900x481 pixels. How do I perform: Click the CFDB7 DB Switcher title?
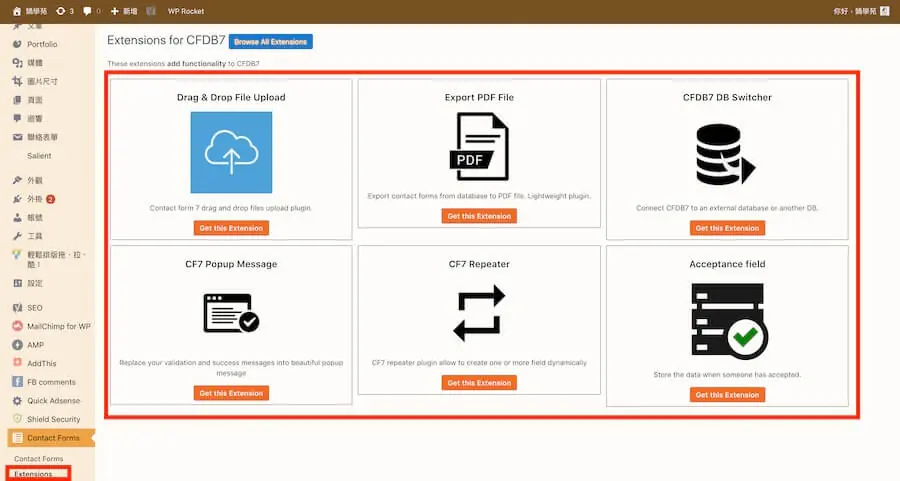point(727,98)
